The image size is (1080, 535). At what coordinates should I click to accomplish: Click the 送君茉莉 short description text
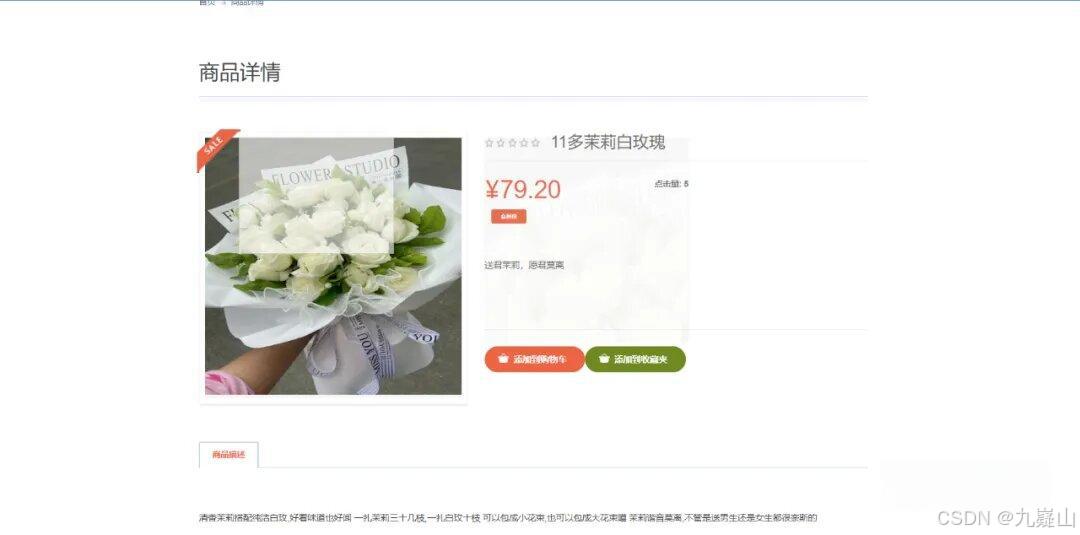(524, 265)
